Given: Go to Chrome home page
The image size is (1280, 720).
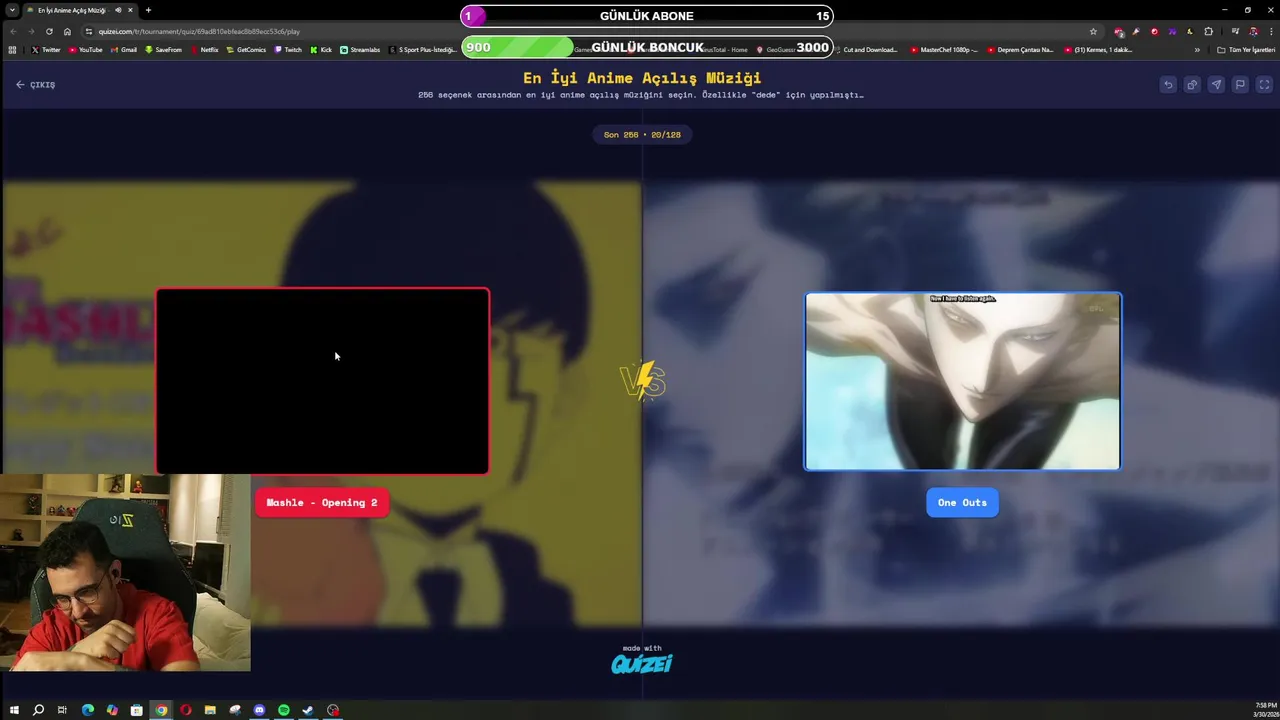Looking at the screenshot, I should tap(67, 31).
